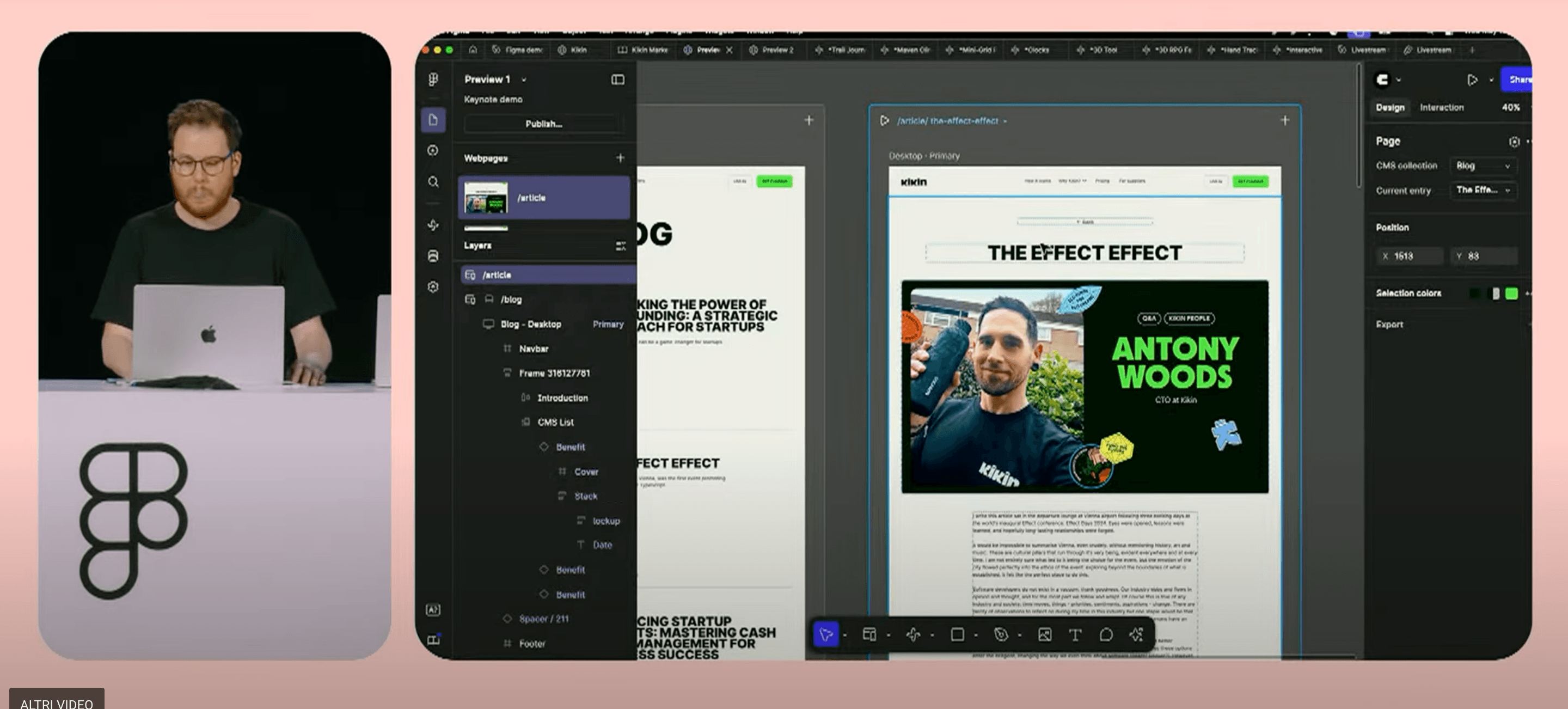Select the Text tool
1568x709 pixels.
1075,635
